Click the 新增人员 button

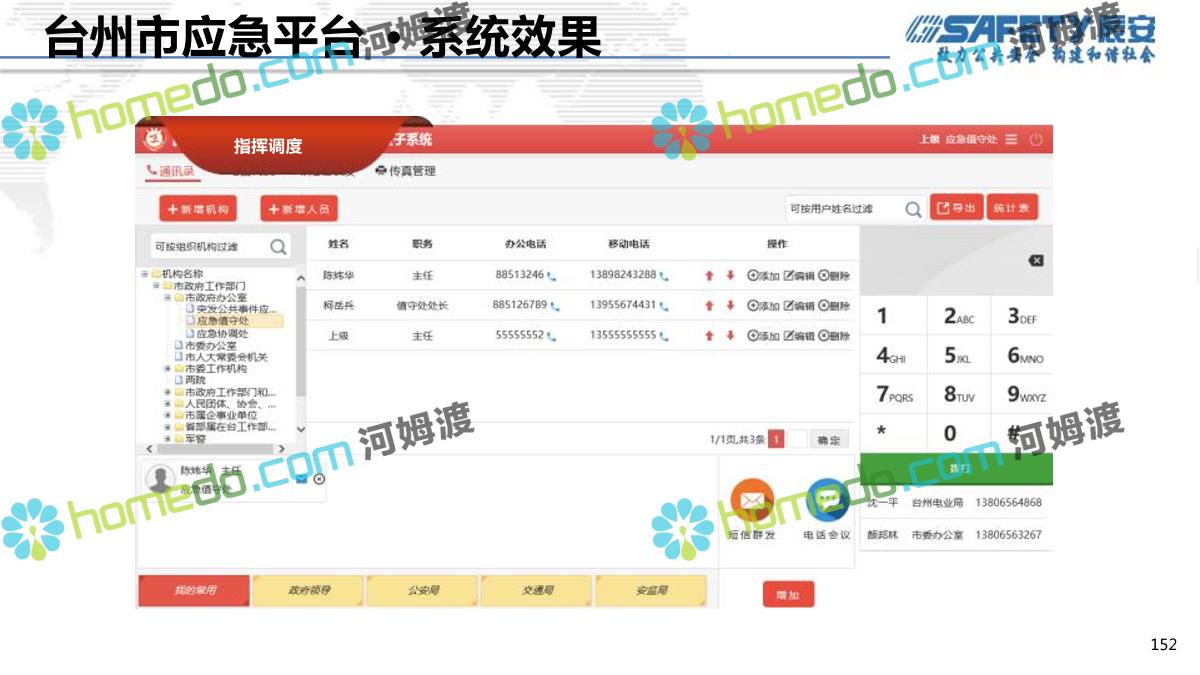[x=299, y=209]
